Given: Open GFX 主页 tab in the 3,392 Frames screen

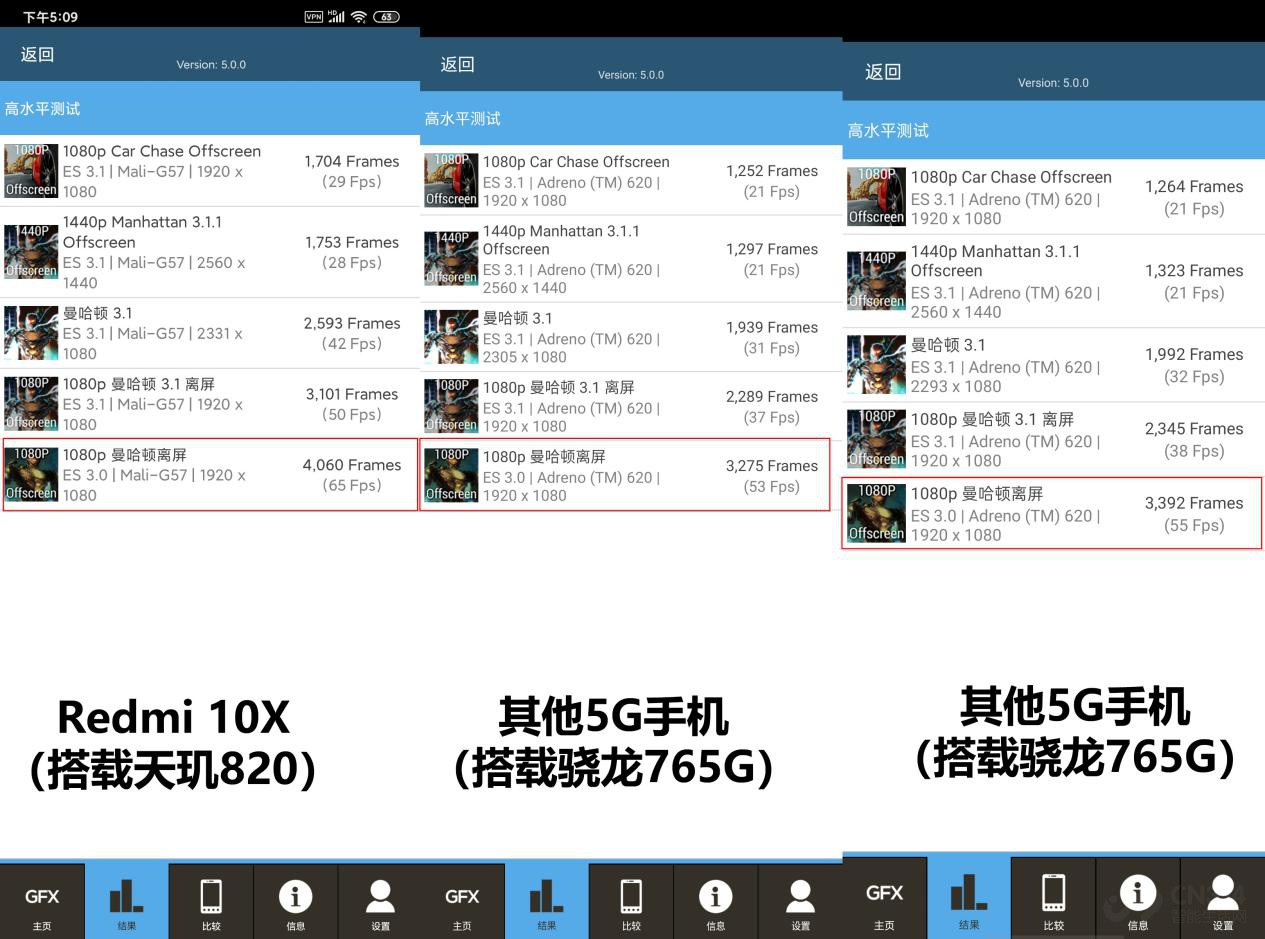Looking at the screenshot, I should click(884, 898).
